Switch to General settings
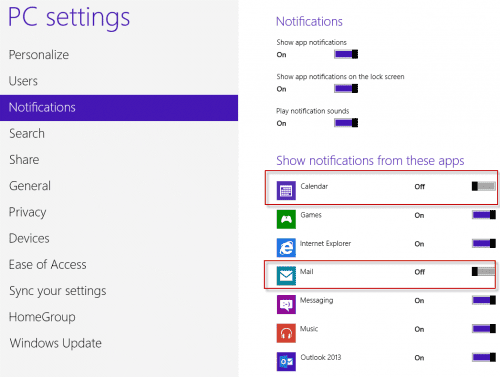Screen dimensions: 500x377 119,186
